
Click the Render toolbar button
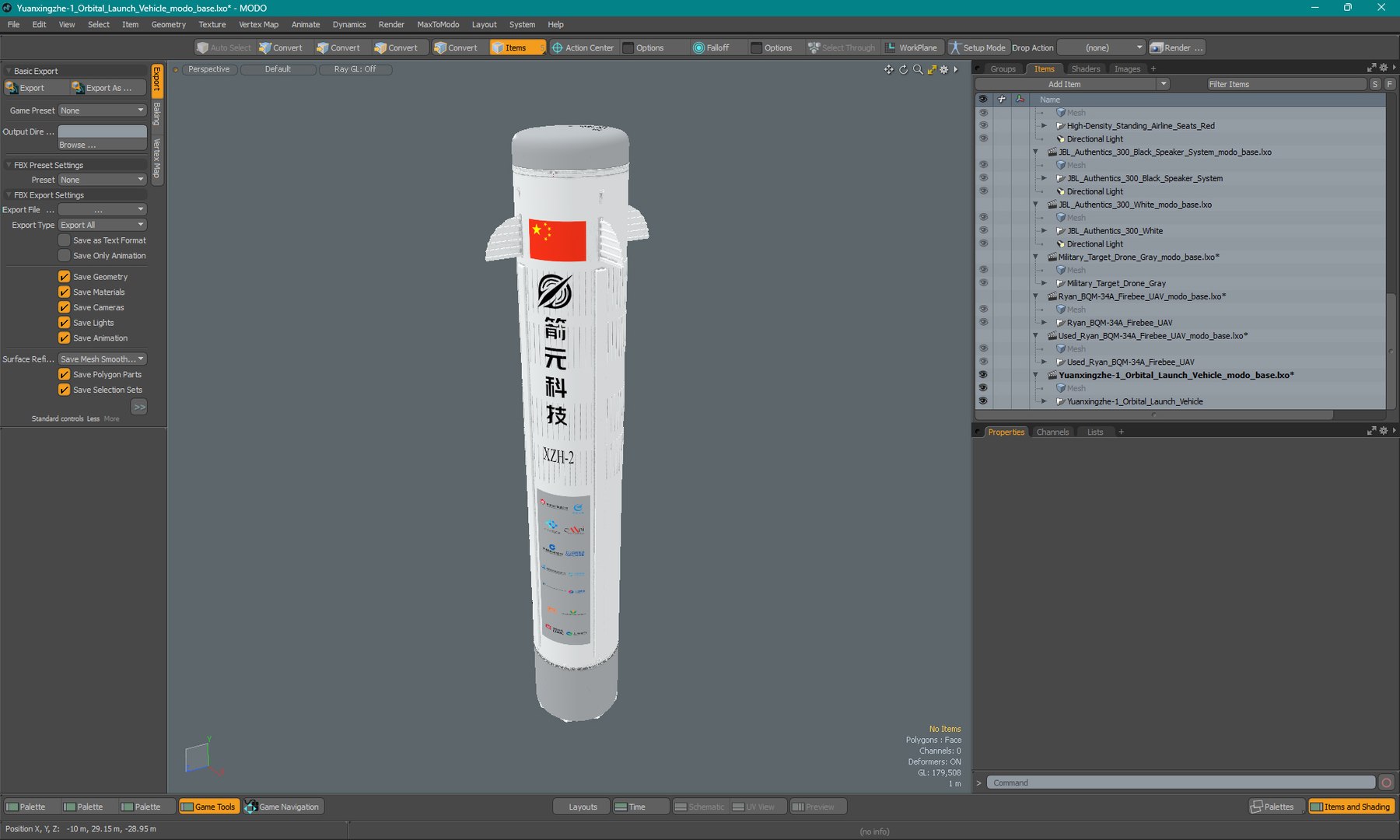coord(1176,47)
